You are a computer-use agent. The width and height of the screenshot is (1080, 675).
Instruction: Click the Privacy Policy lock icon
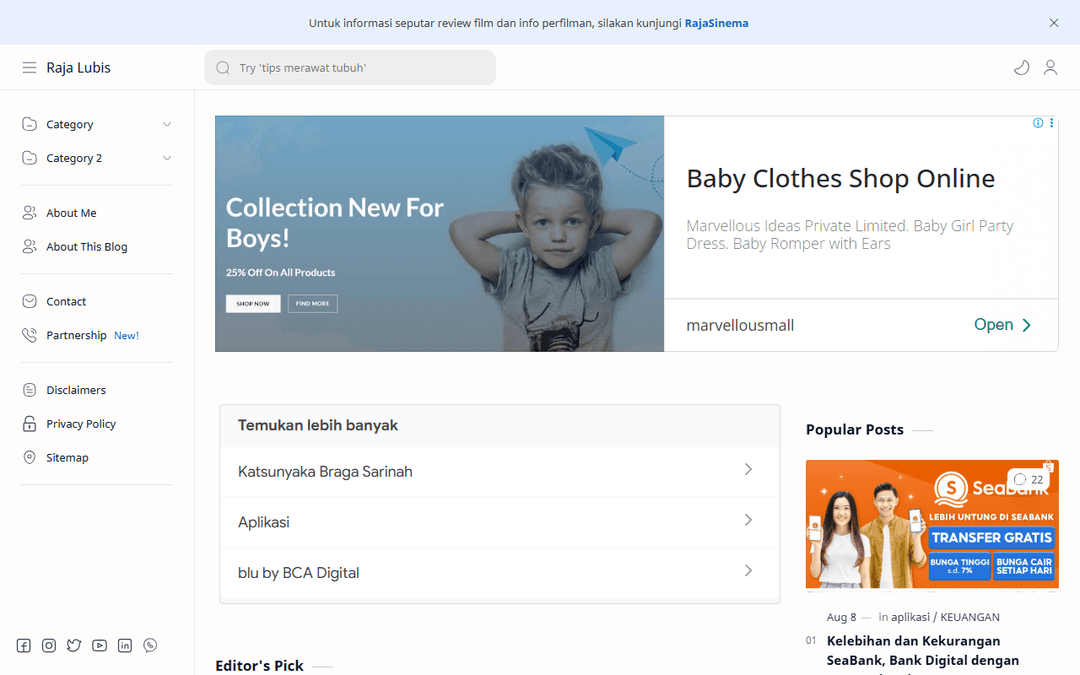click(30, 424)
